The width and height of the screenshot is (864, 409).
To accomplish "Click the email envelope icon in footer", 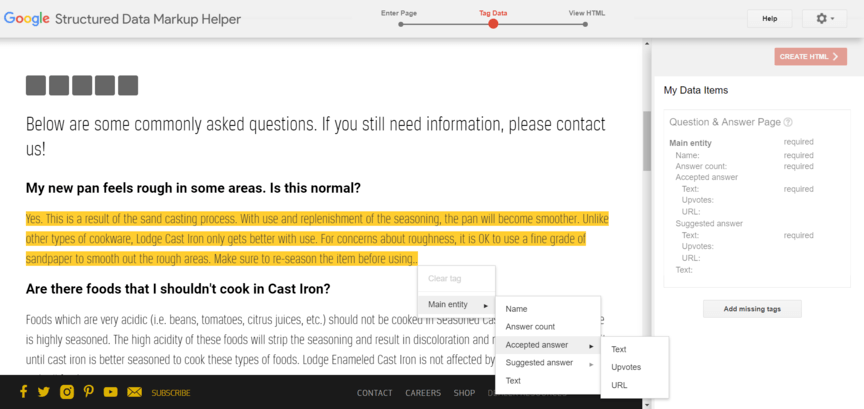I will click(x=134, y=392).
